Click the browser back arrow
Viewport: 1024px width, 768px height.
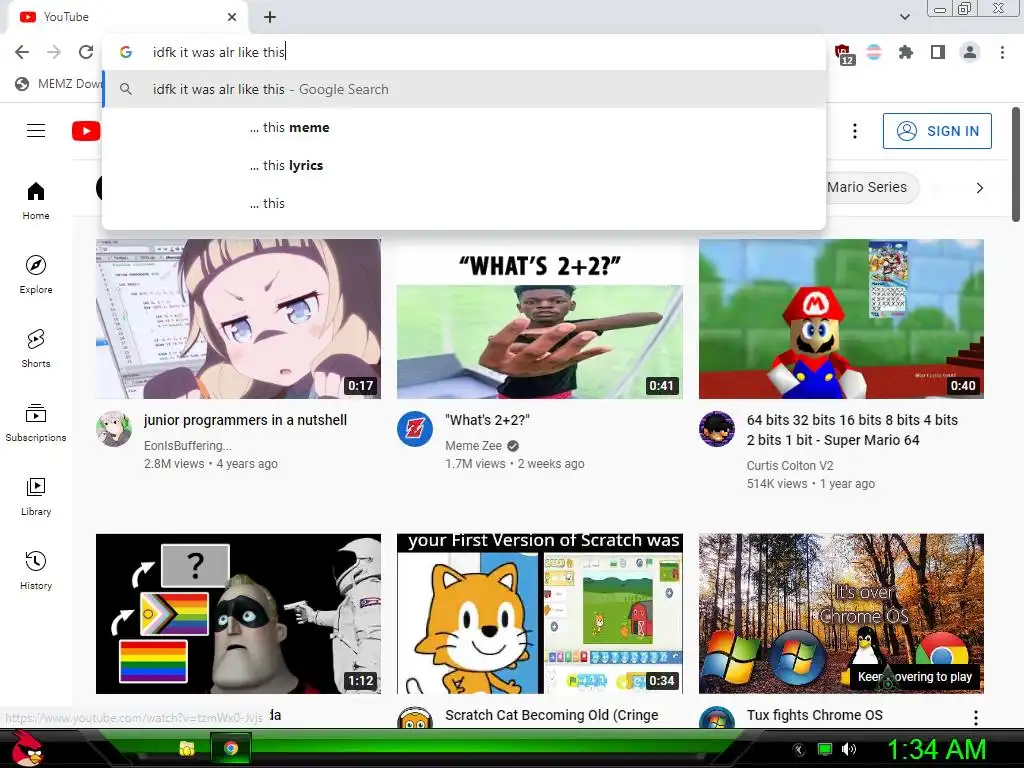22,52
